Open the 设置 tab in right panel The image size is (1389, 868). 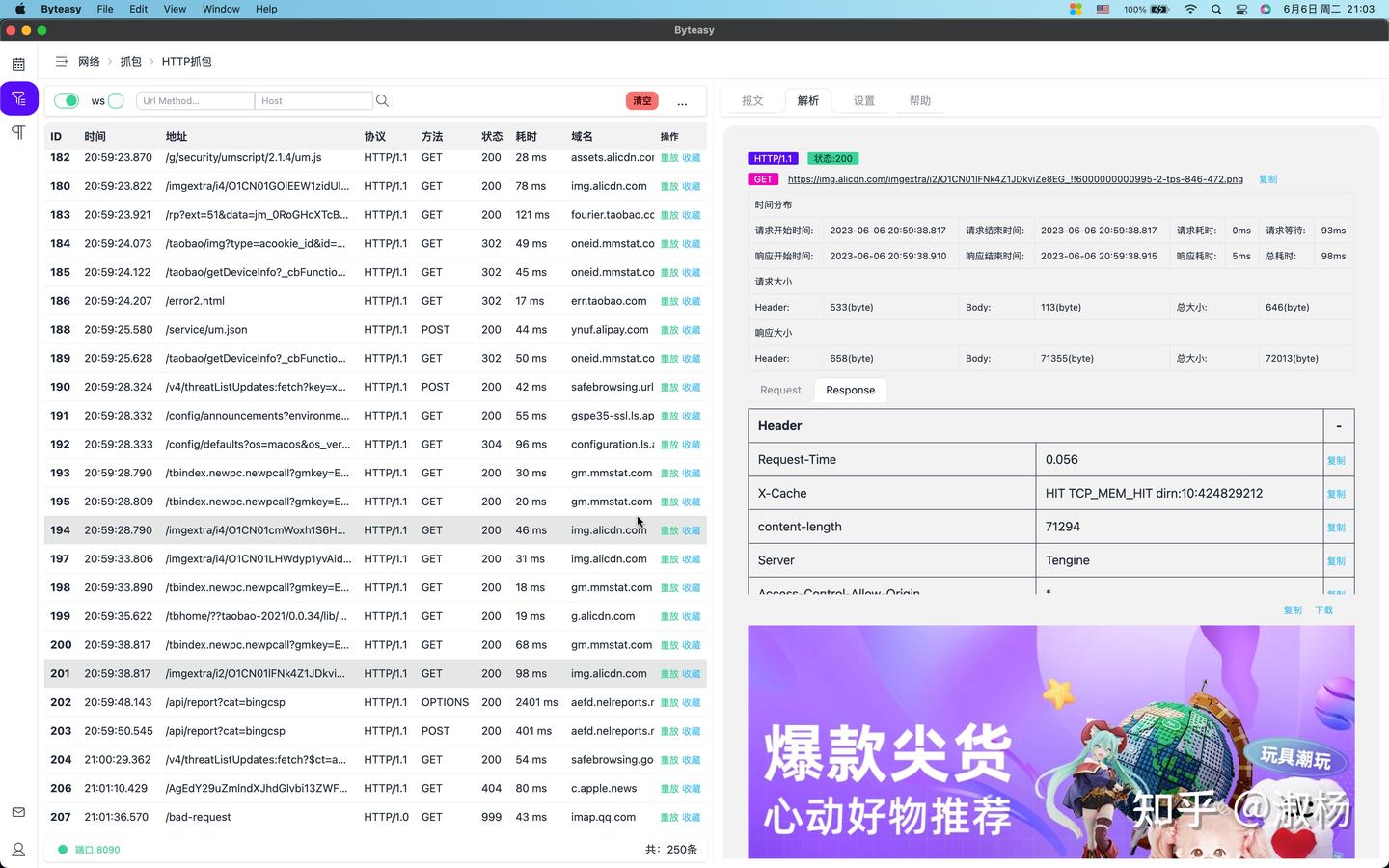coord(862,100)
